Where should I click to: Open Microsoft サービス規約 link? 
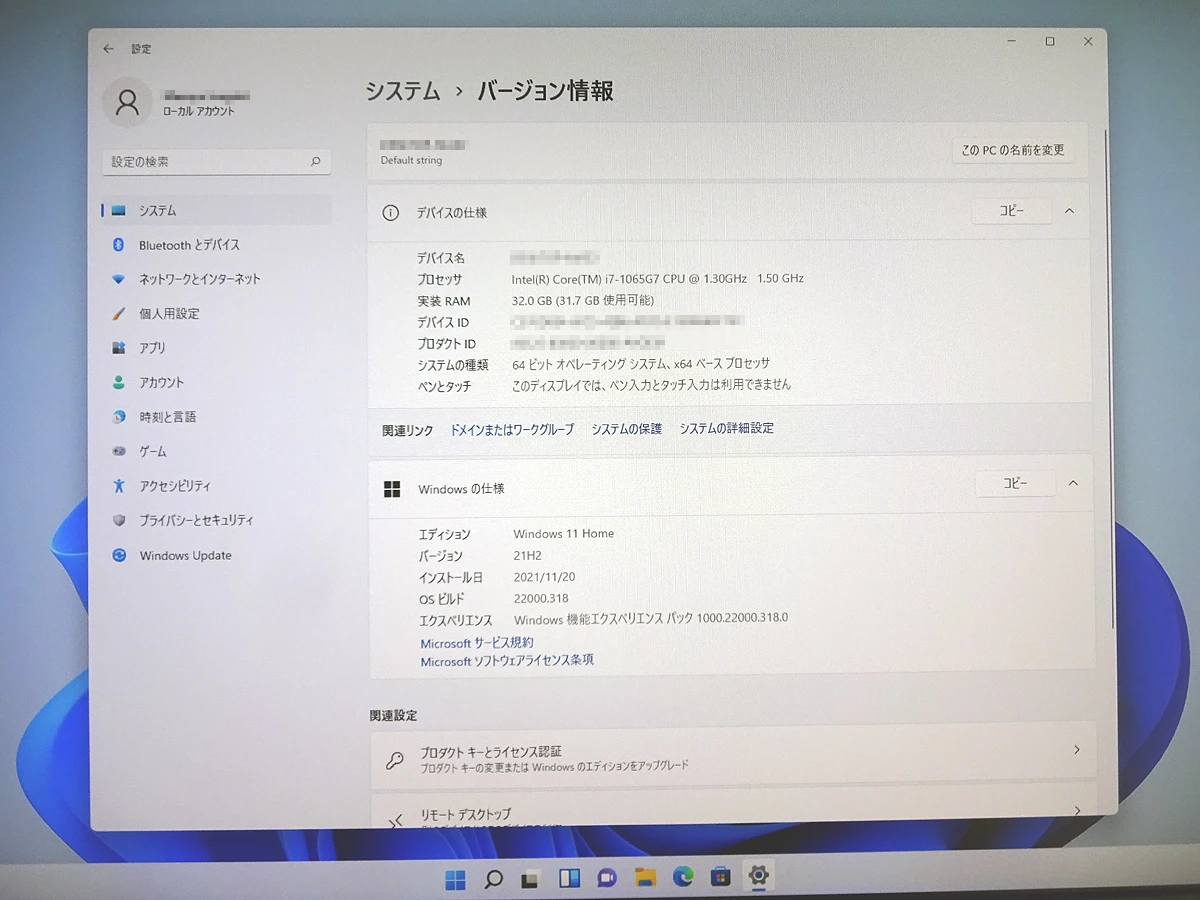(x=477, y=643)
